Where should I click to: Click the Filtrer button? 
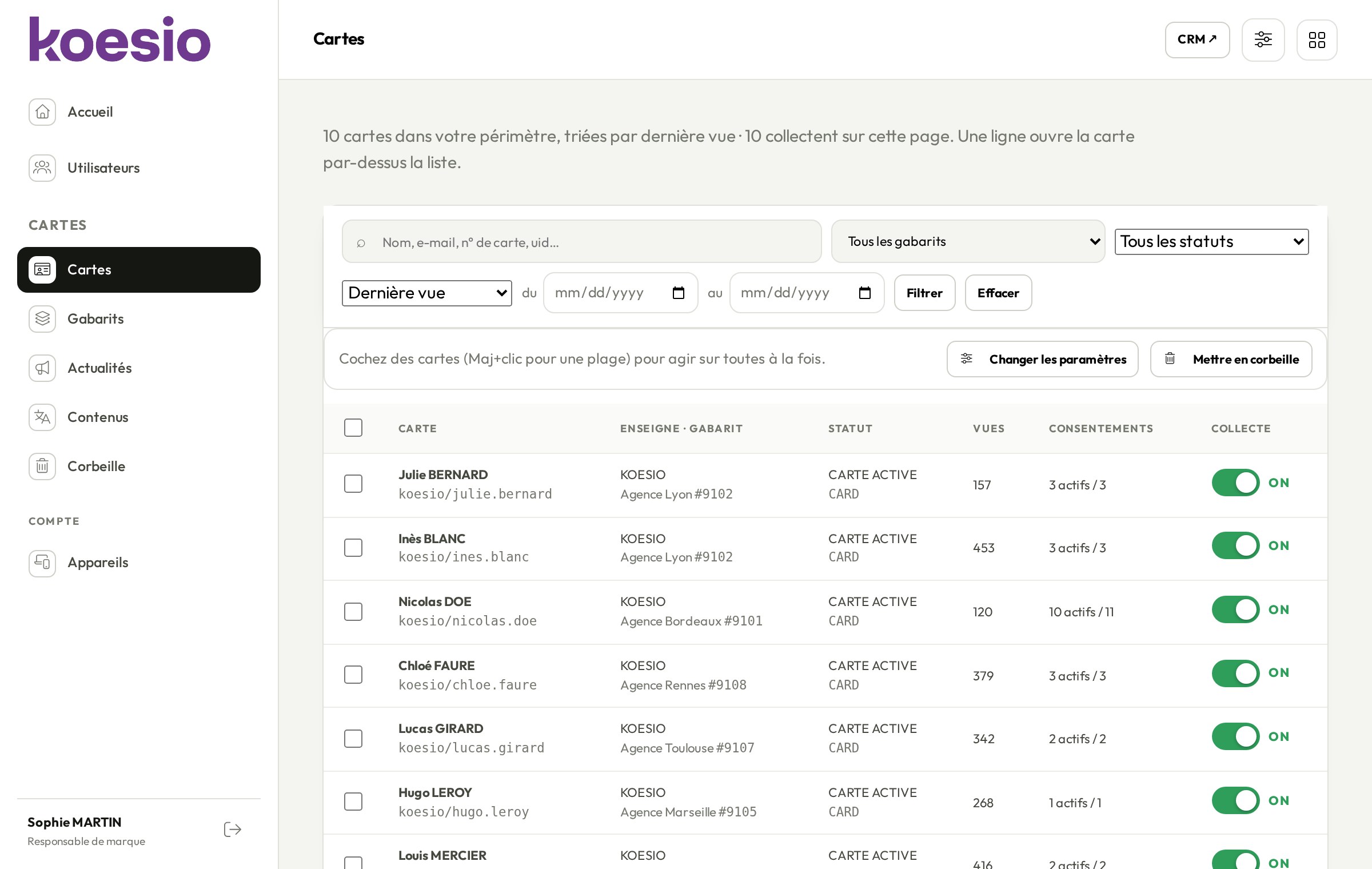[924, 293]
